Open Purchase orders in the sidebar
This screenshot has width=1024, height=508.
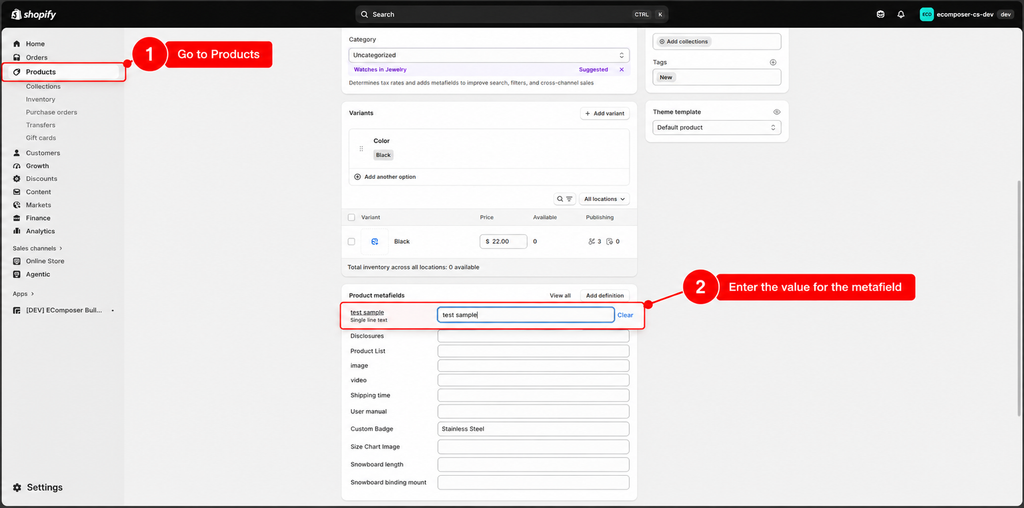tap(52, 112)
